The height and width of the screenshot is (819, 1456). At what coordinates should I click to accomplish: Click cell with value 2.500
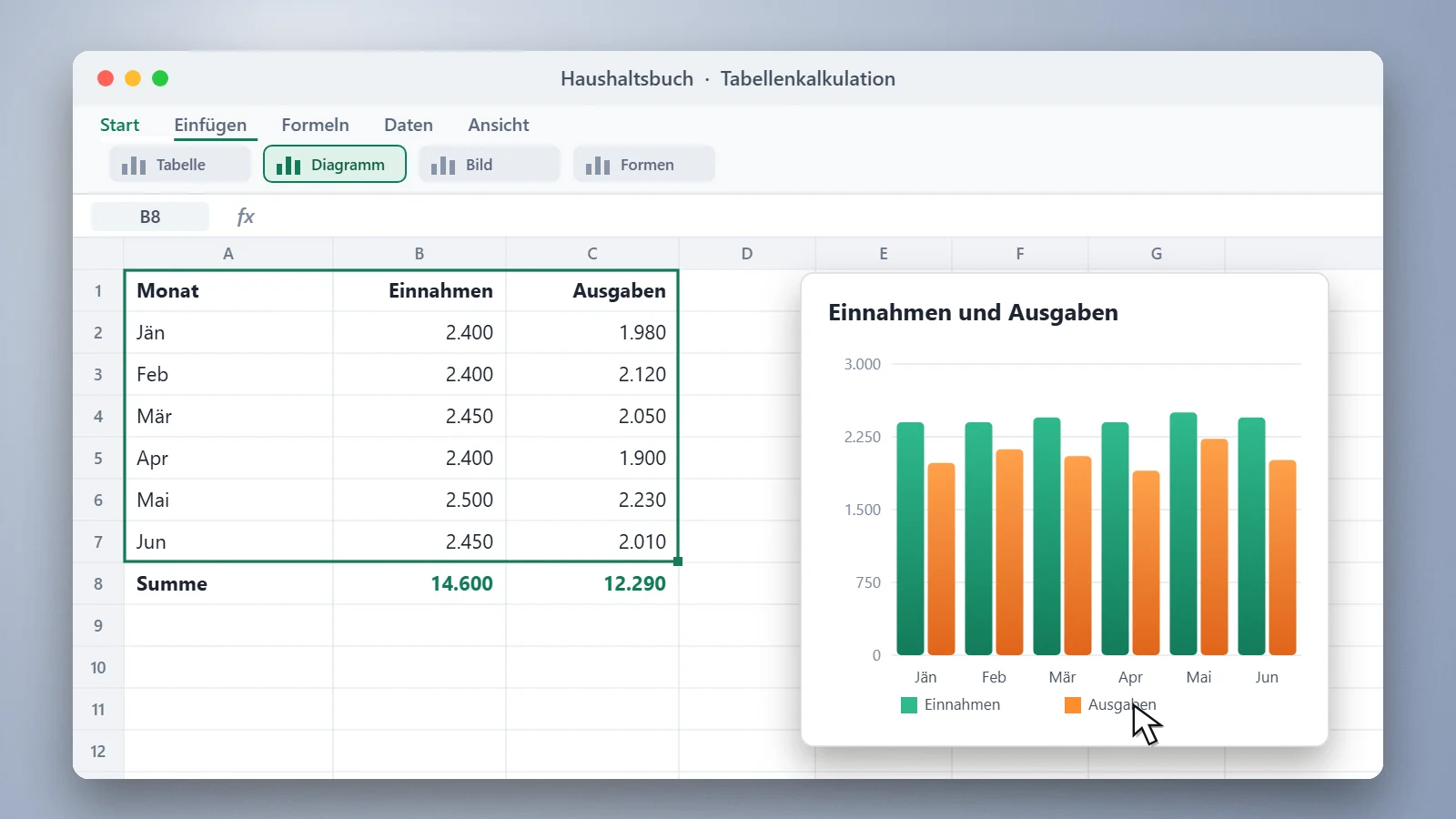[x=420, y=500]
